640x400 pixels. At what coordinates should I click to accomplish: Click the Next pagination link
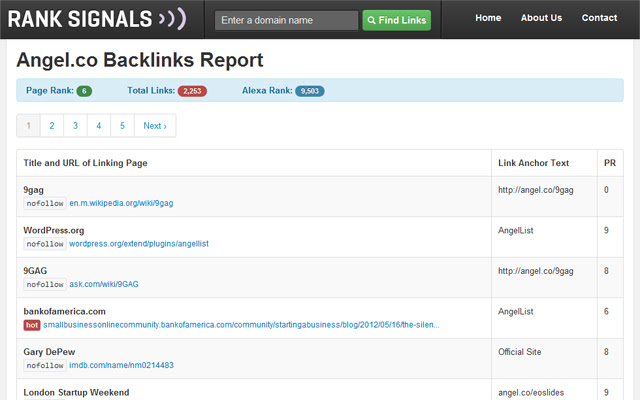point(155,126)
